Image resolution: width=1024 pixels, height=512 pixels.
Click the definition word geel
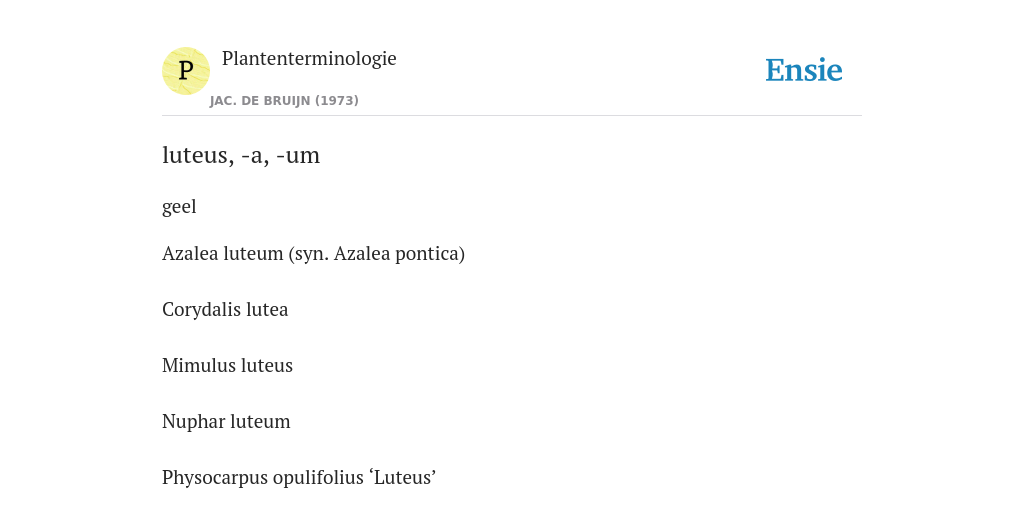(x=179, y=207)
